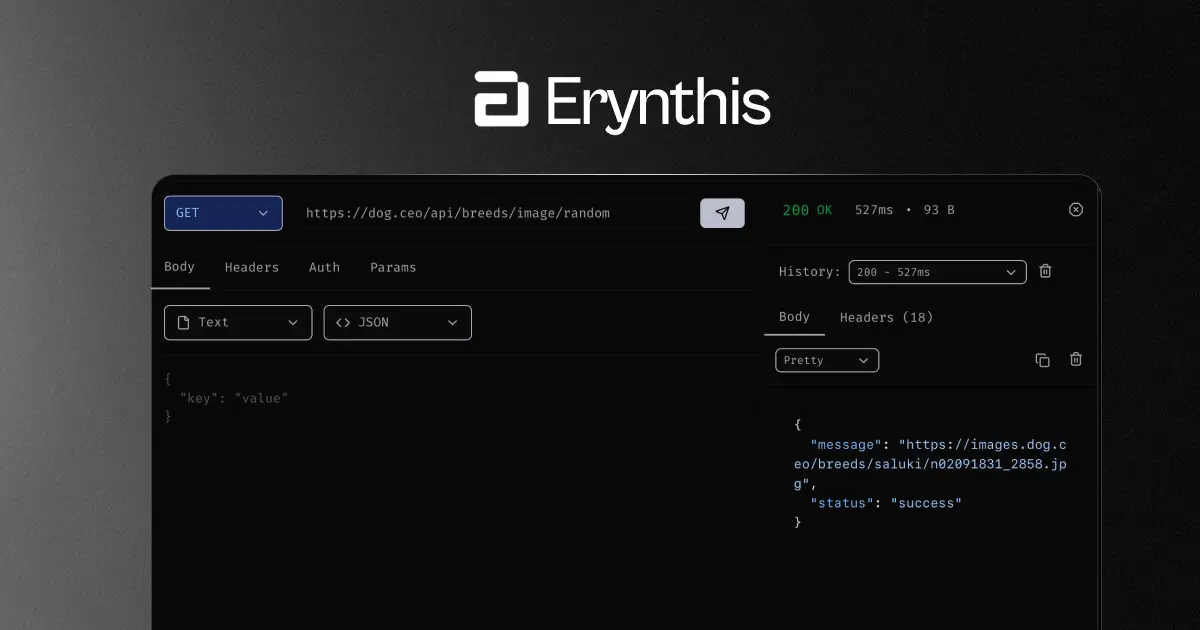Send the request with the paper plane icon

click(x=722, y=213)
